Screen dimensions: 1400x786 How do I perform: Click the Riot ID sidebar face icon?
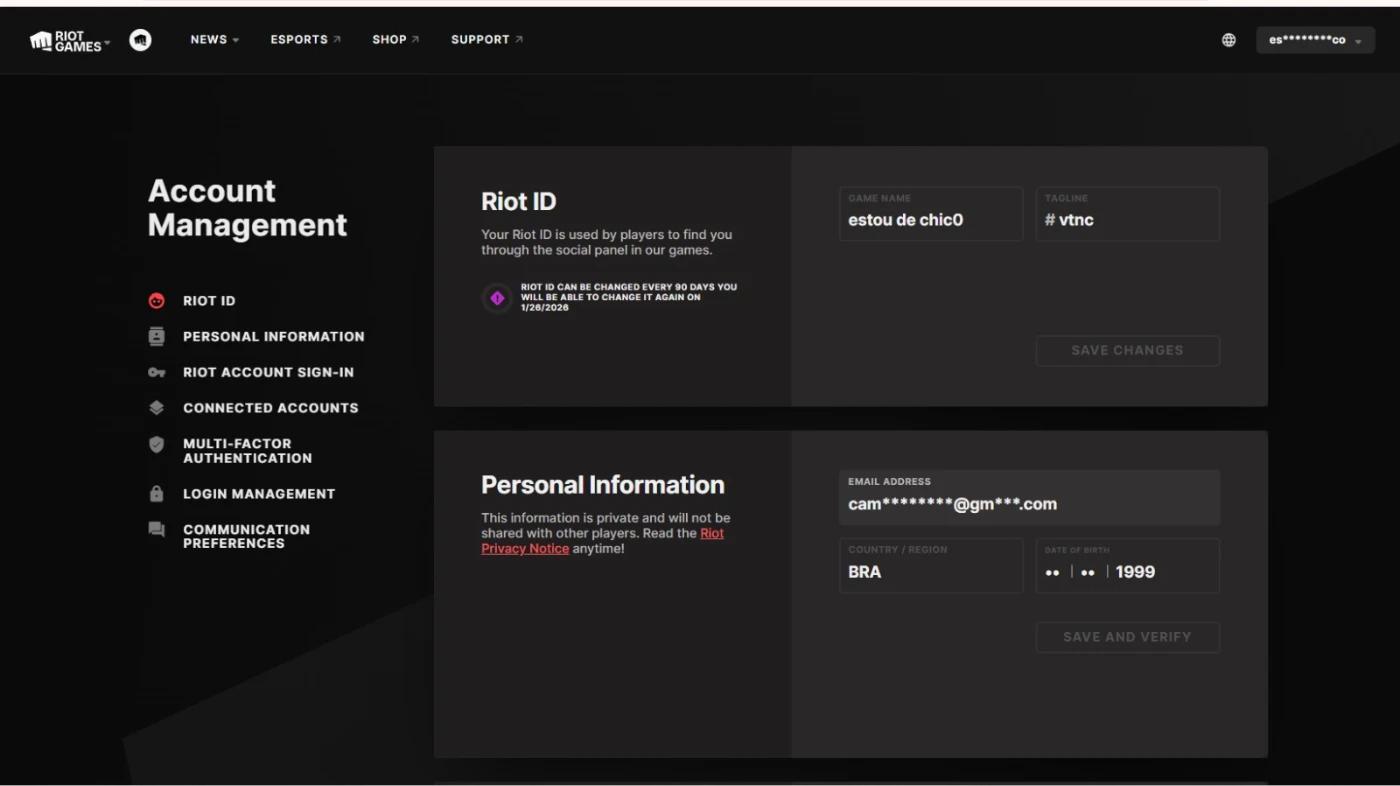click(156, 301)
